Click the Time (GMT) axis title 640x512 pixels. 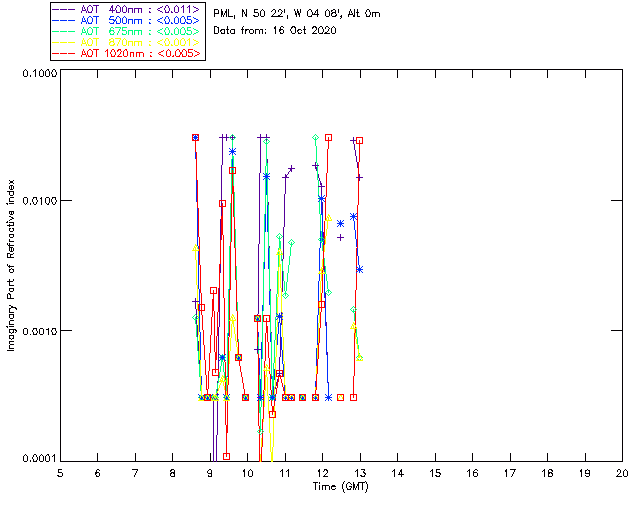pyautogui.click(x=341, y=487)
